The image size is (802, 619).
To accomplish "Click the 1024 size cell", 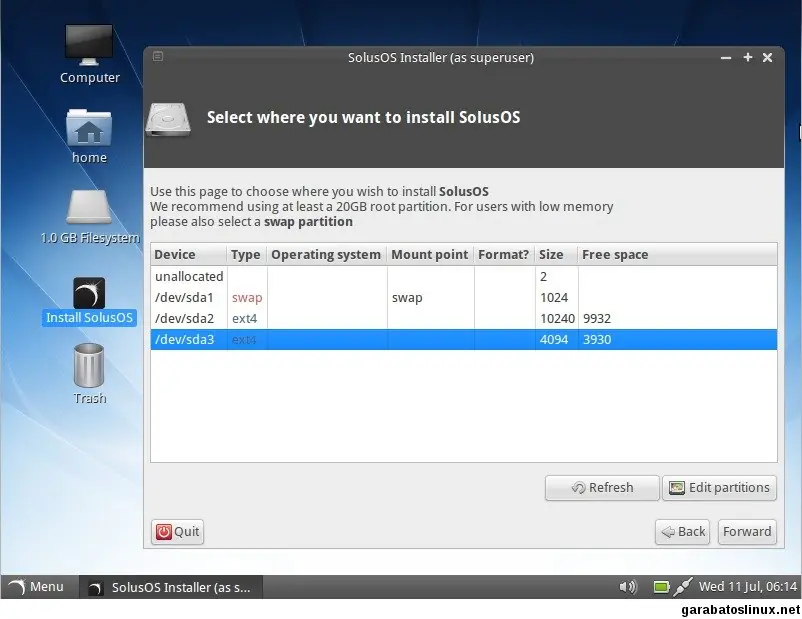I will (554, 297).
